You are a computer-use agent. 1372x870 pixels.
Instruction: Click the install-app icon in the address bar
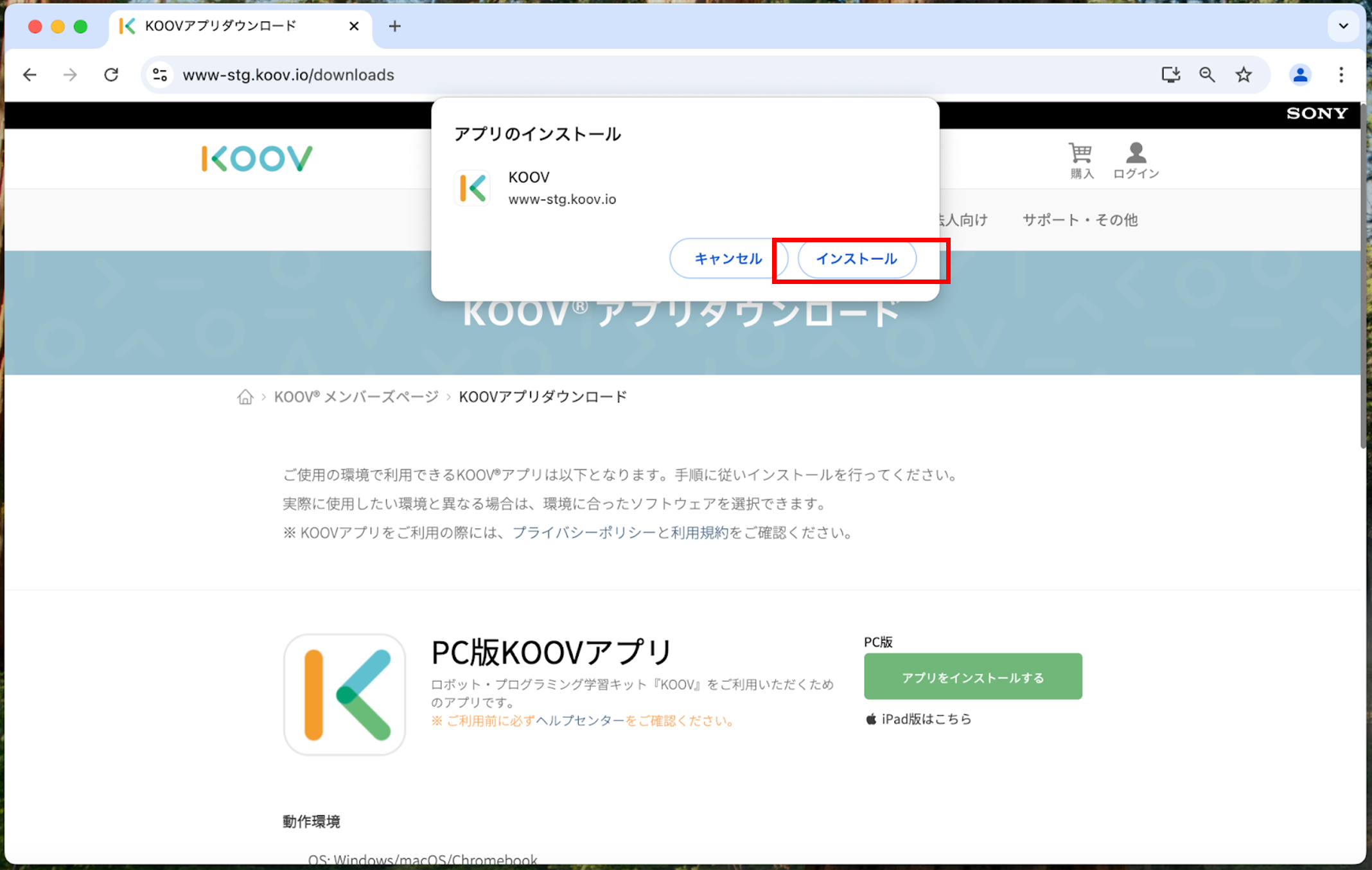pyautogui.click(x=1171, y=75)
